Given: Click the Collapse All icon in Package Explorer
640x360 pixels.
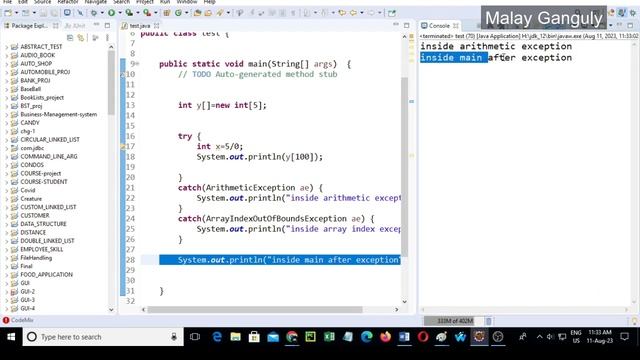Looking at the screenshot, I should pyautogui.click(x=70, y=38).
